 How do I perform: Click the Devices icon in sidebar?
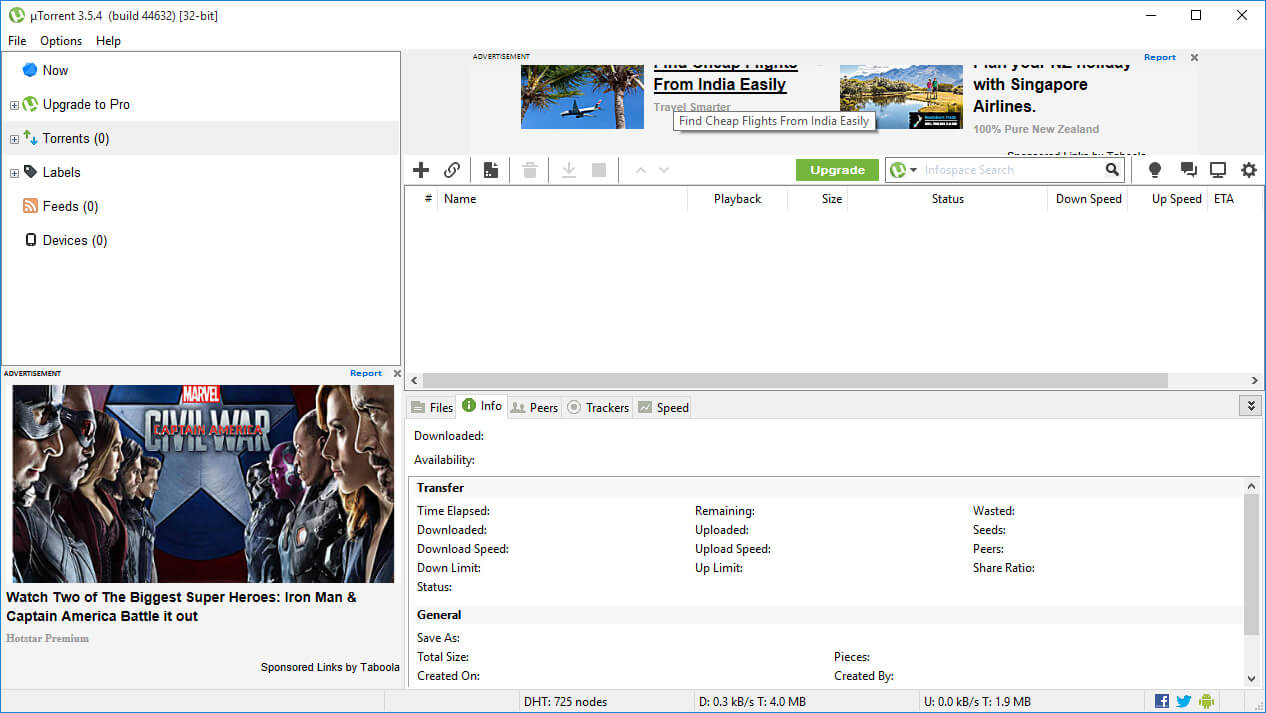pos(30,240)
